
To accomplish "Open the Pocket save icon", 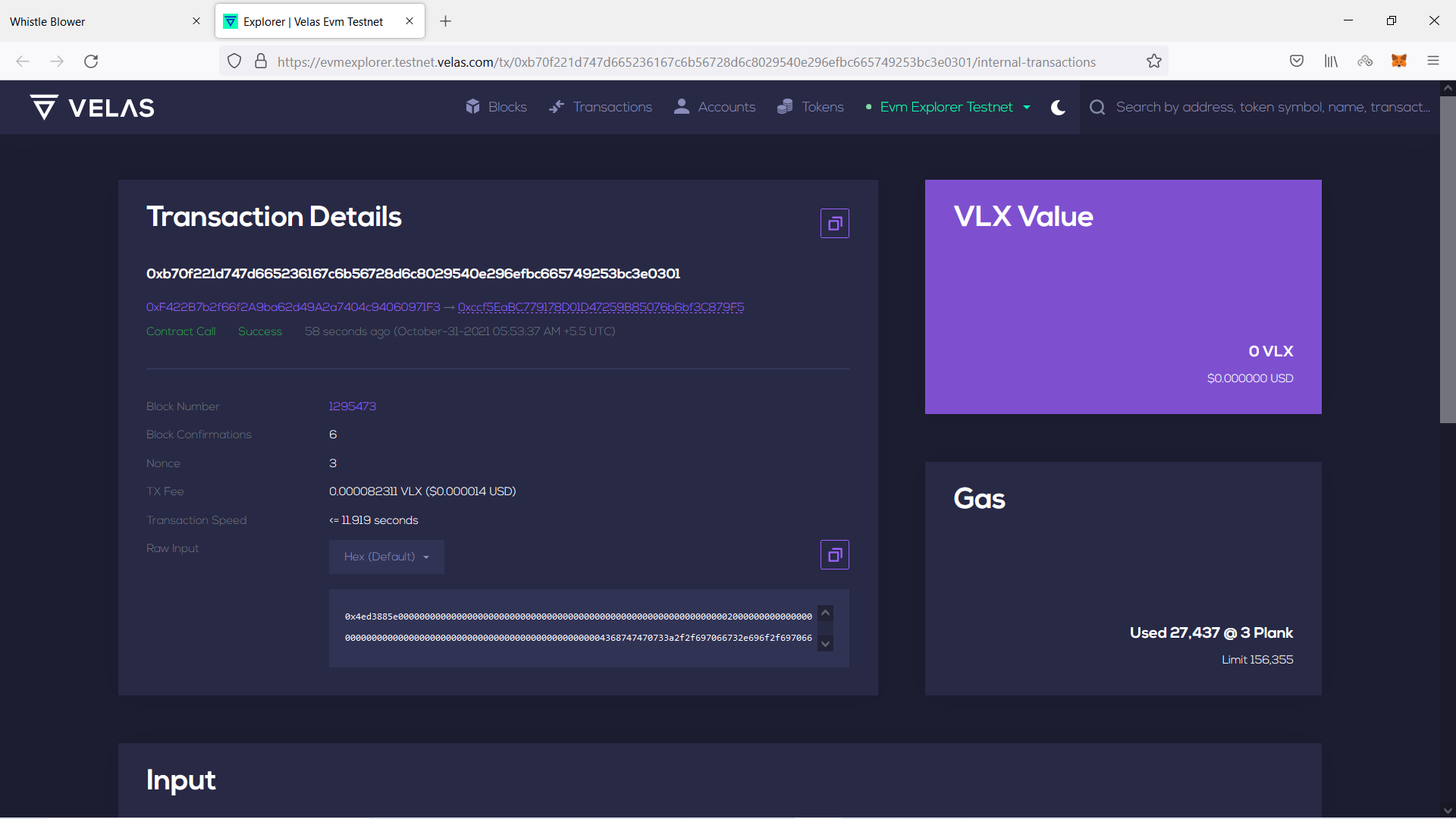I will click(1297, 61).
